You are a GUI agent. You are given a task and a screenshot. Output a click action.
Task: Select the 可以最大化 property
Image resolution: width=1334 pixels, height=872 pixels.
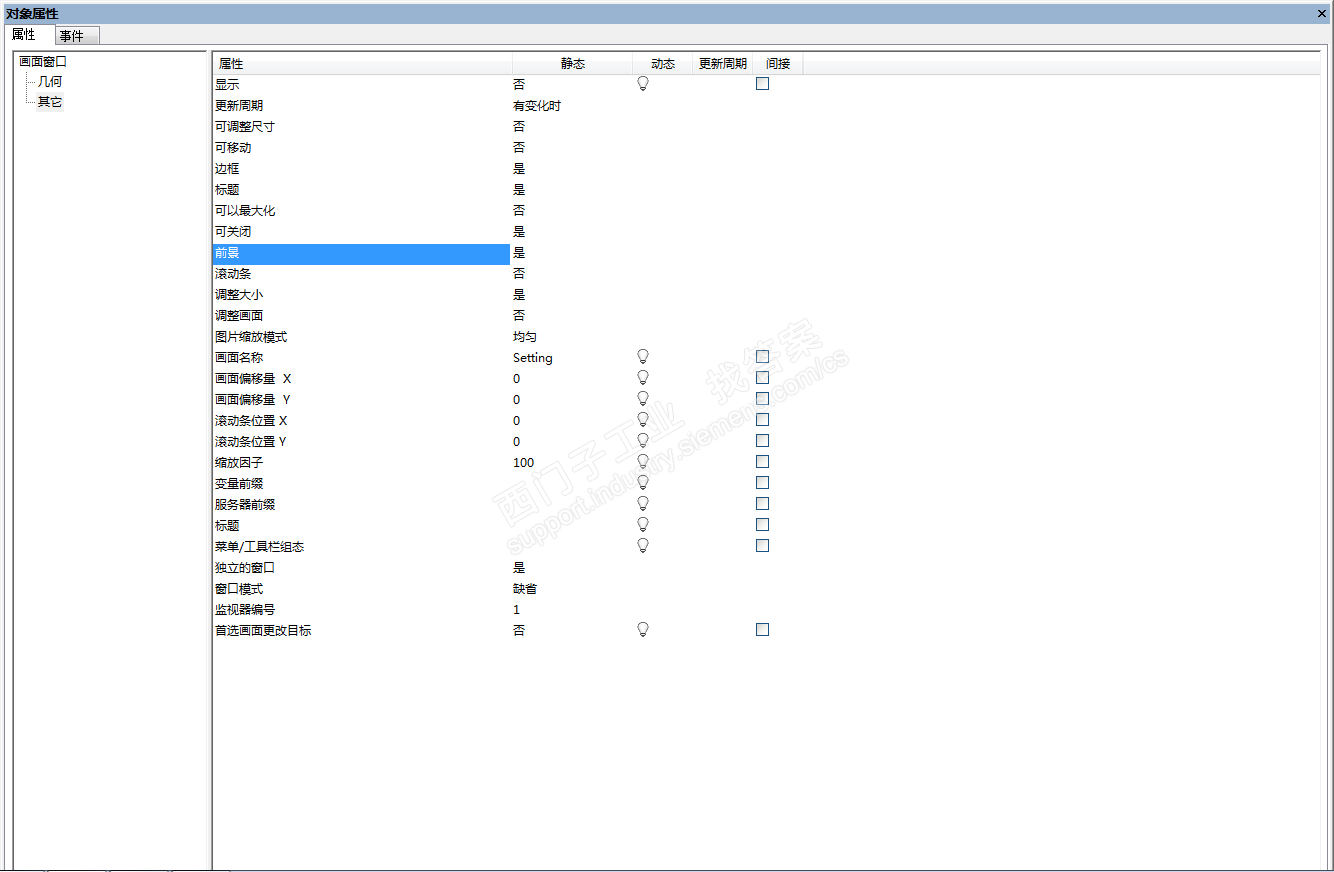(245, 211)
